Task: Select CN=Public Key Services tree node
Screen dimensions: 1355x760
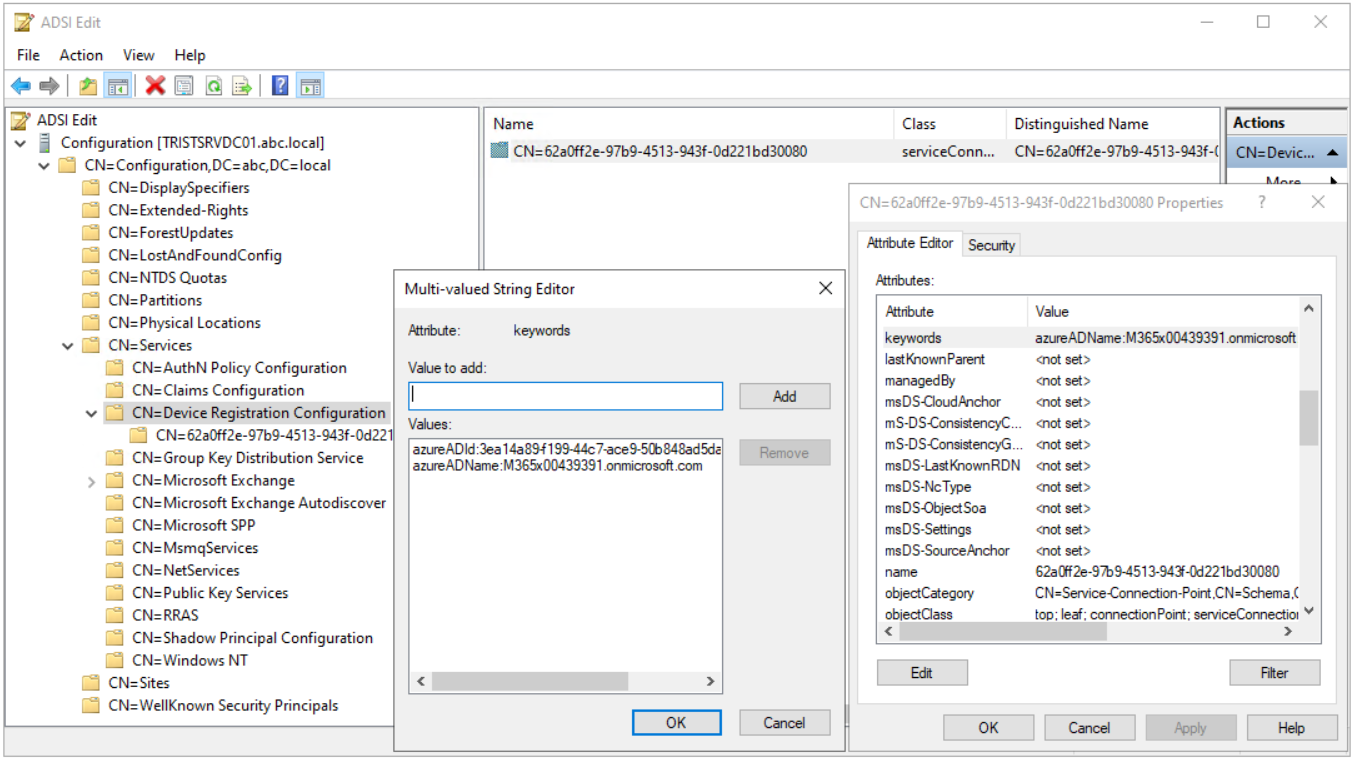Action: 210,593
